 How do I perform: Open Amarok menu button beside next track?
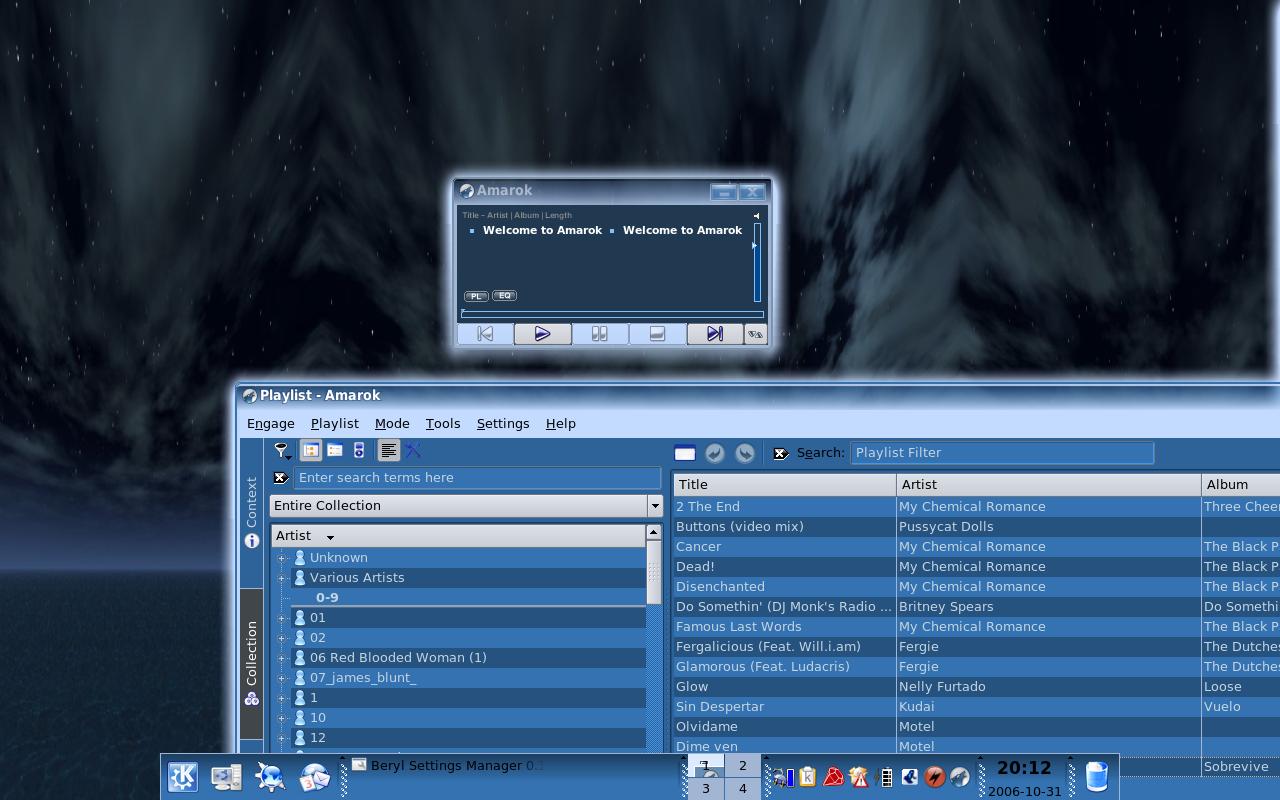coord(756,335)
